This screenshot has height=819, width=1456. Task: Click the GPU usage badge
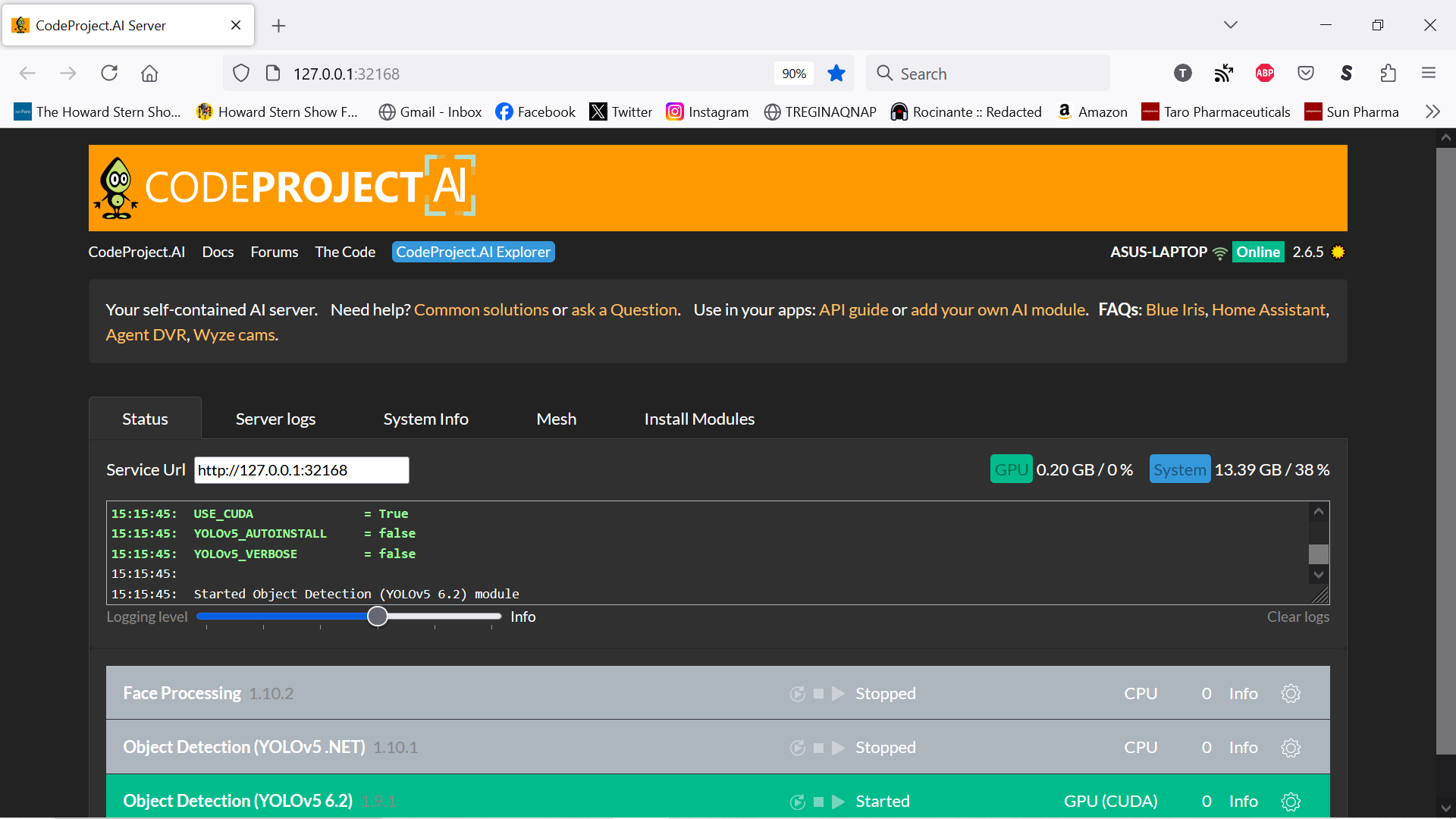(1011, 469)
